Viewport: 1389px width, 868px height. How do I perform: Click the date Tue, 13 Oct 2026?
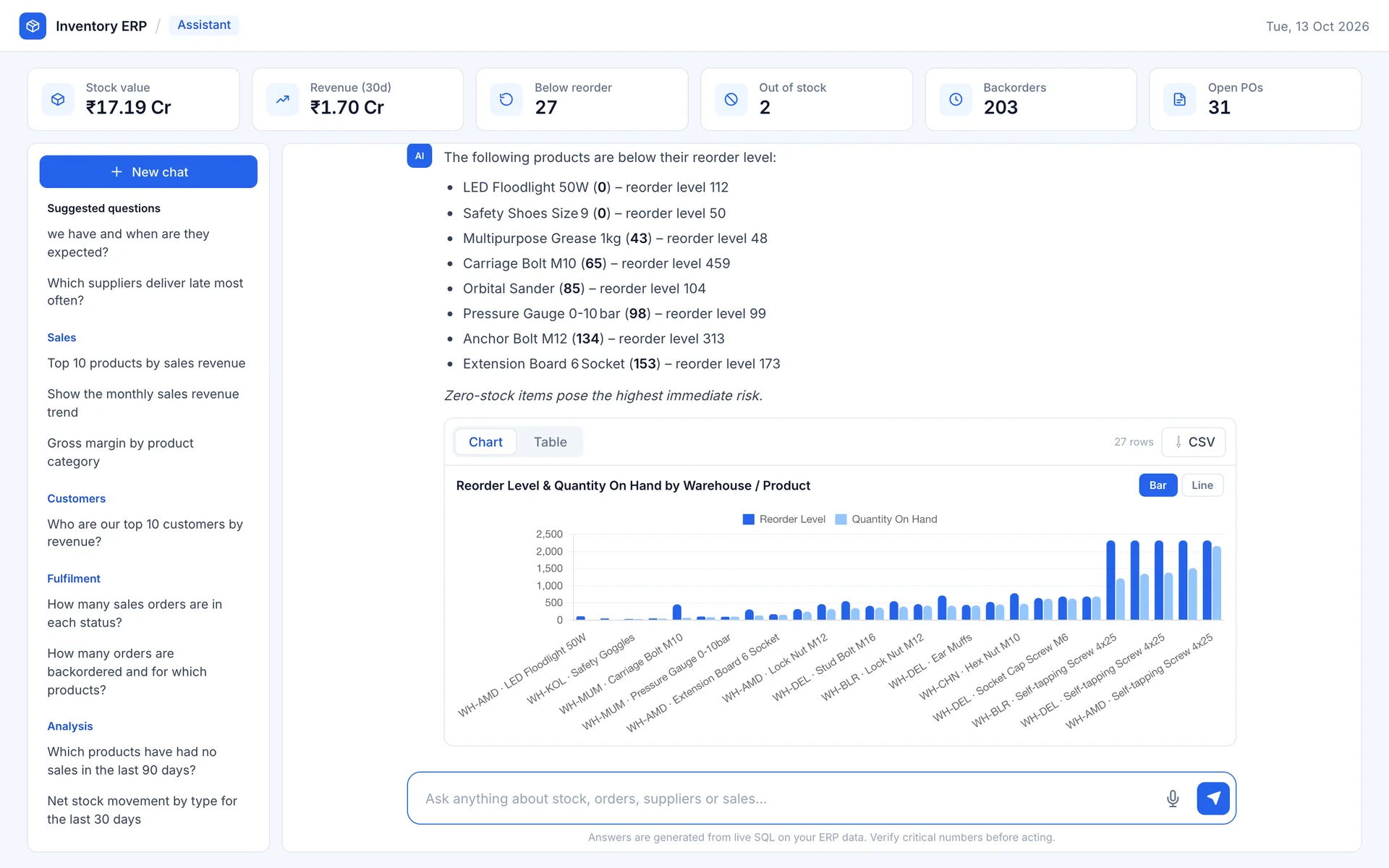click(1317, 26)
